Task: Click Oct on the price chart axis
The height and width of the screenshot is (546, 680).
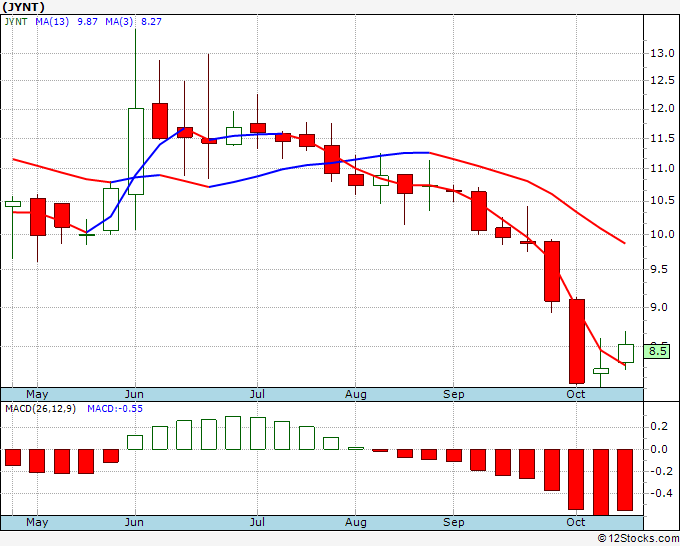Action: click(576, 394)
